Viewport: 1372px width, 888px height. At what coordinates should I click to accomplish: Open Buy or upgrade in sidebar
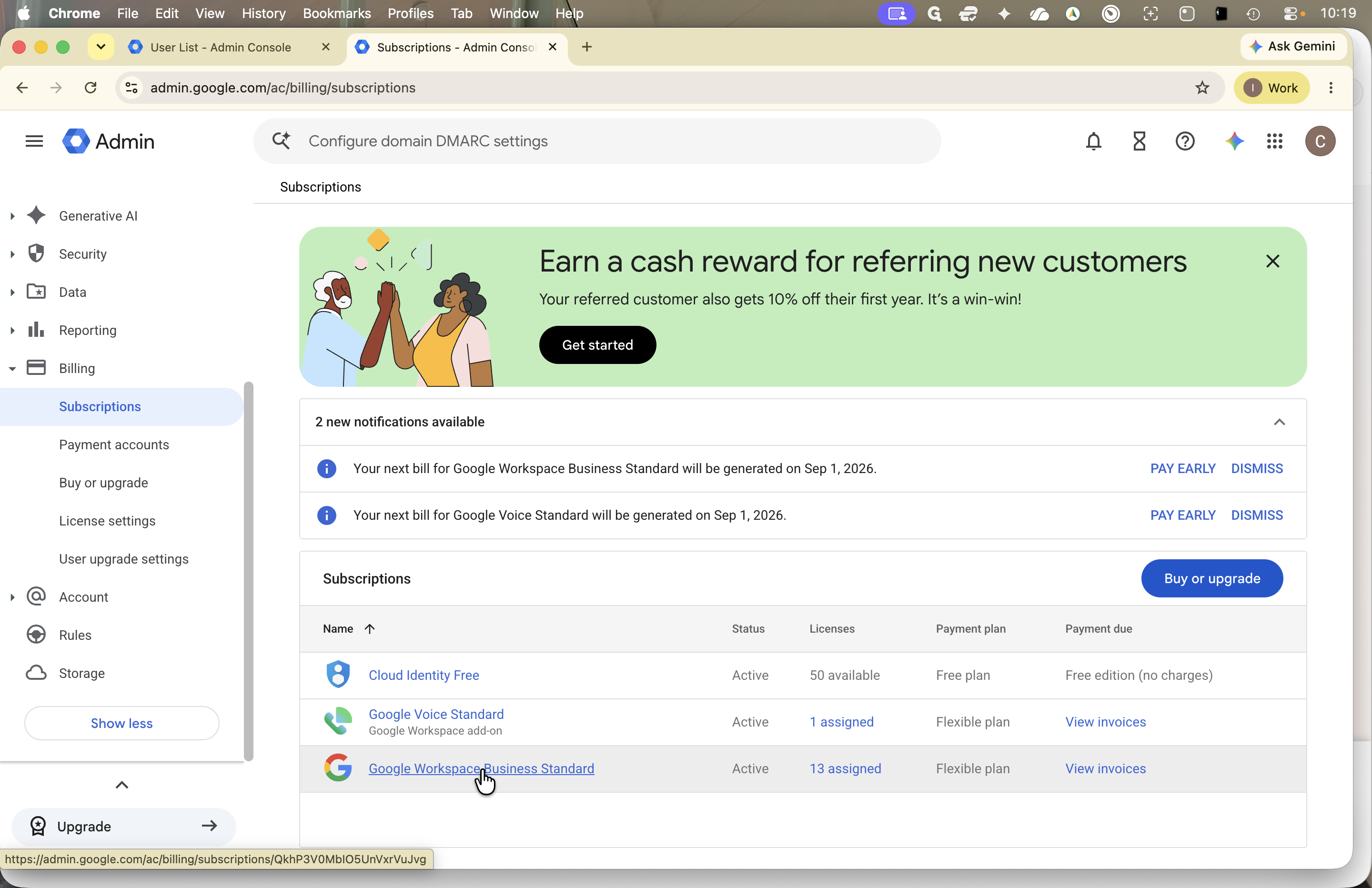pos(104,483)
